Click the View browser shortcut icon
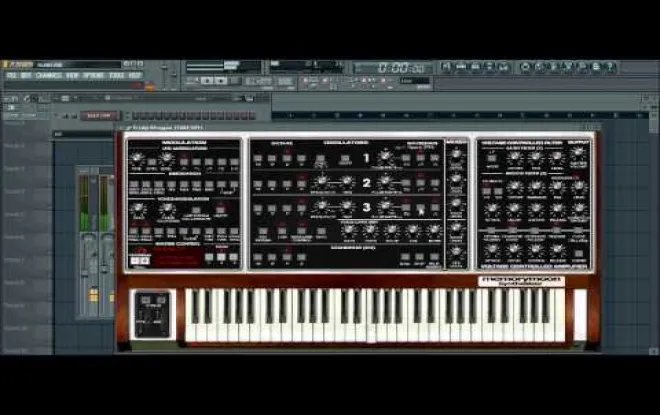The height and width of the screenshot is (415, 660). 490,67
